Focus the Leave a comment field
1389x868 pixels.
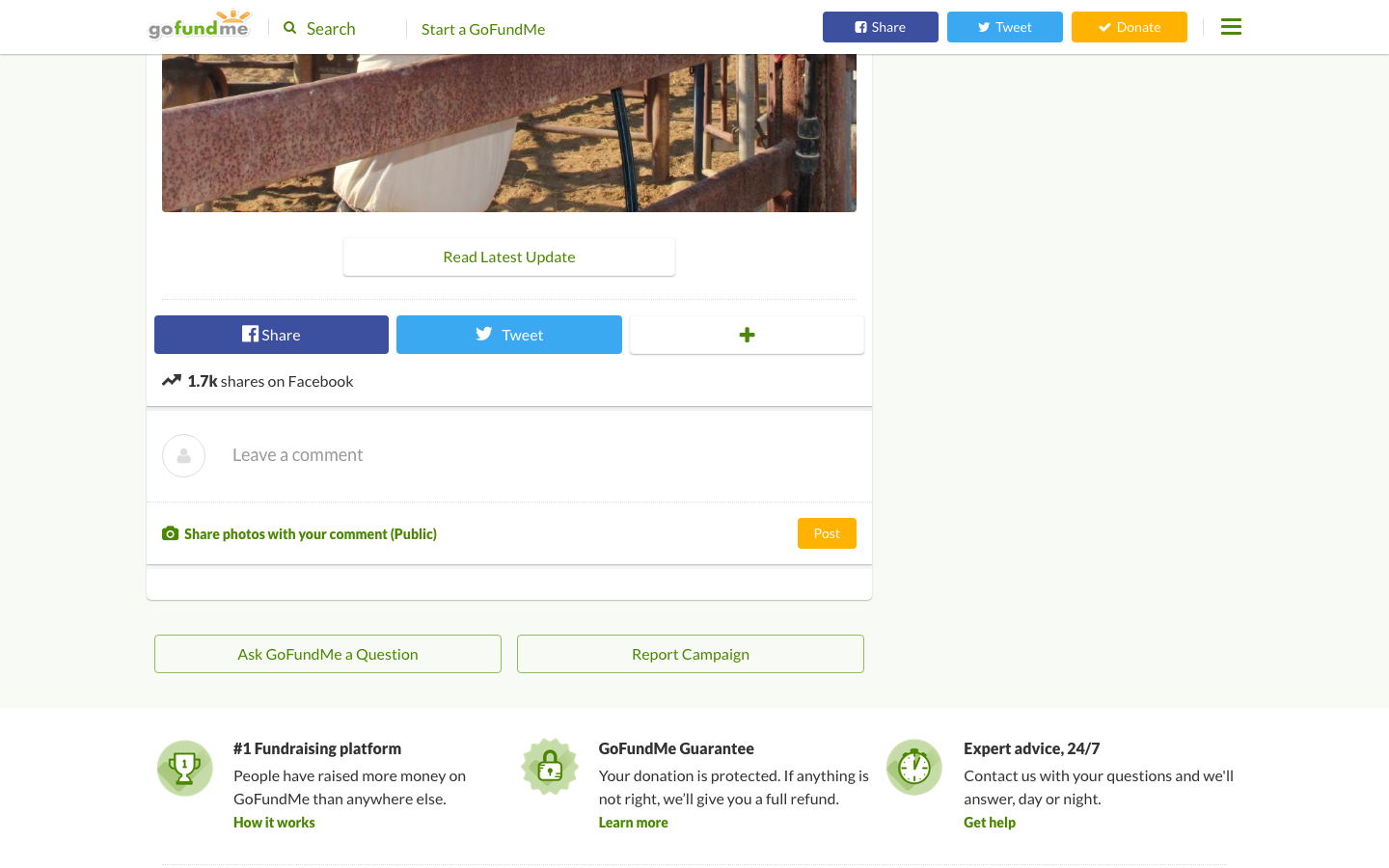(x=509, y=455)
